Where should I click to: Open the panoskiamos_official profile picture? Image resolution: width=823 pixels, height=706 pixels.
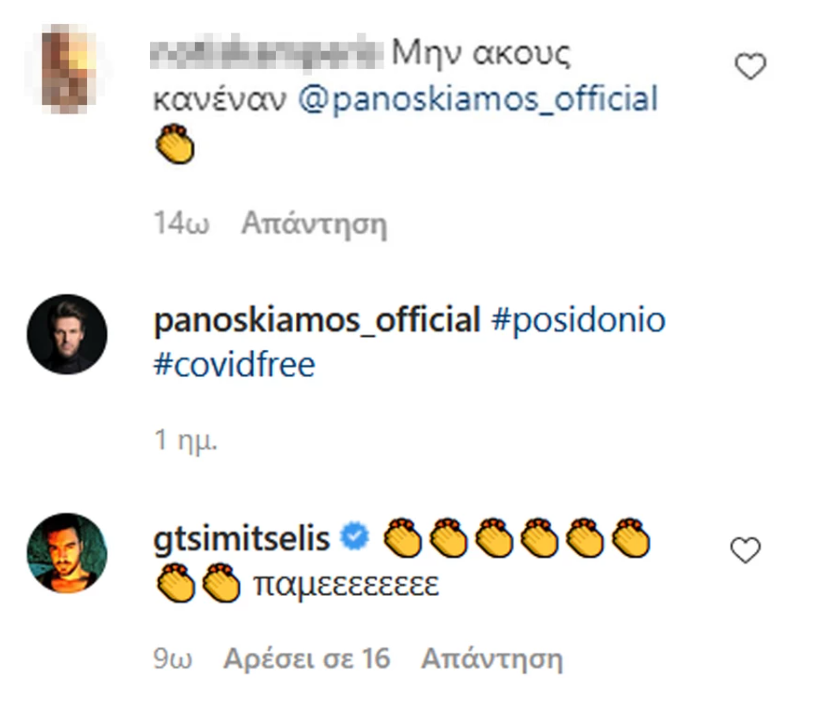click(x=66, y=334)
